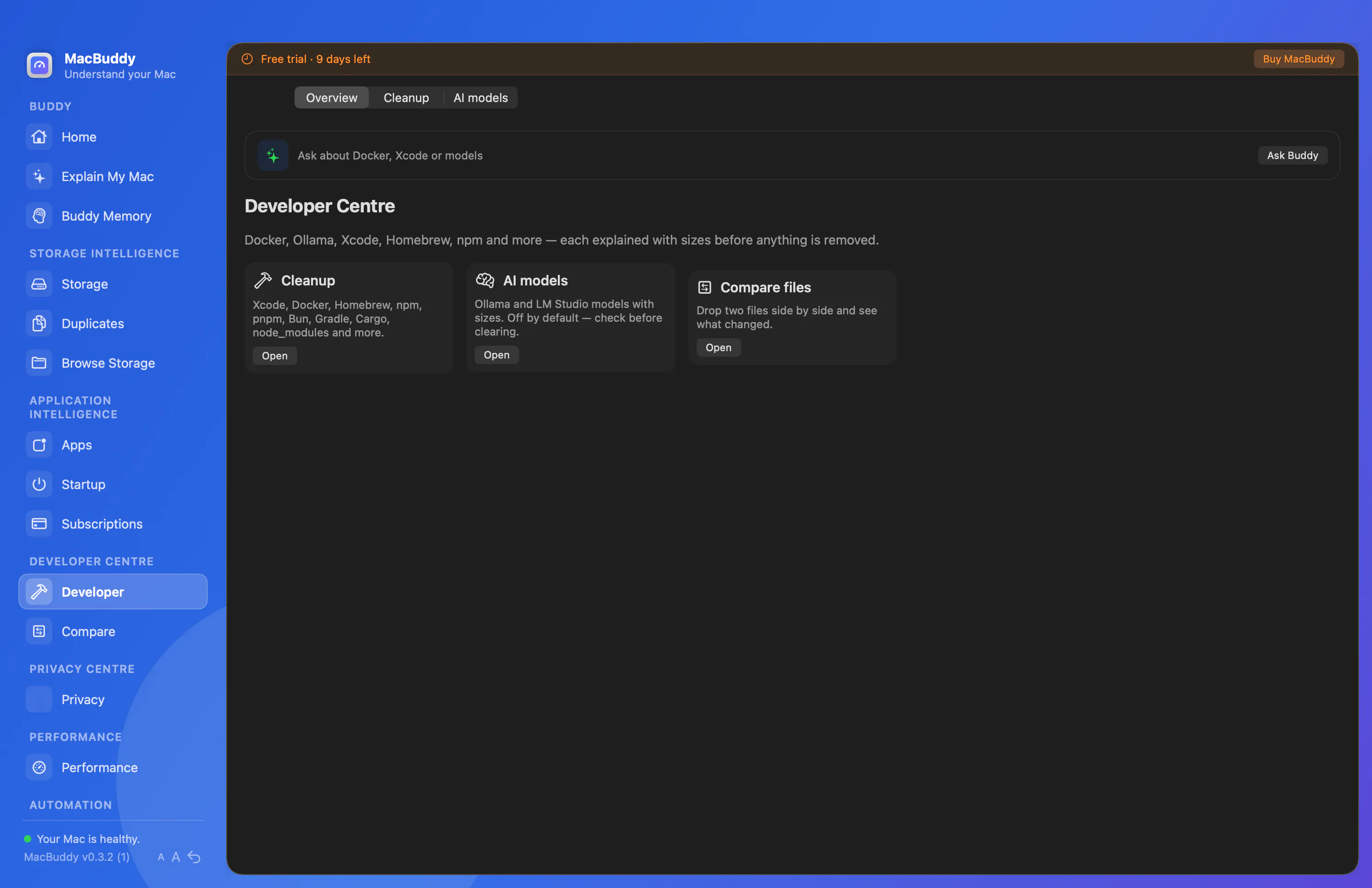Click the "PRIVACY CENTRE" section header

point(82,669)
